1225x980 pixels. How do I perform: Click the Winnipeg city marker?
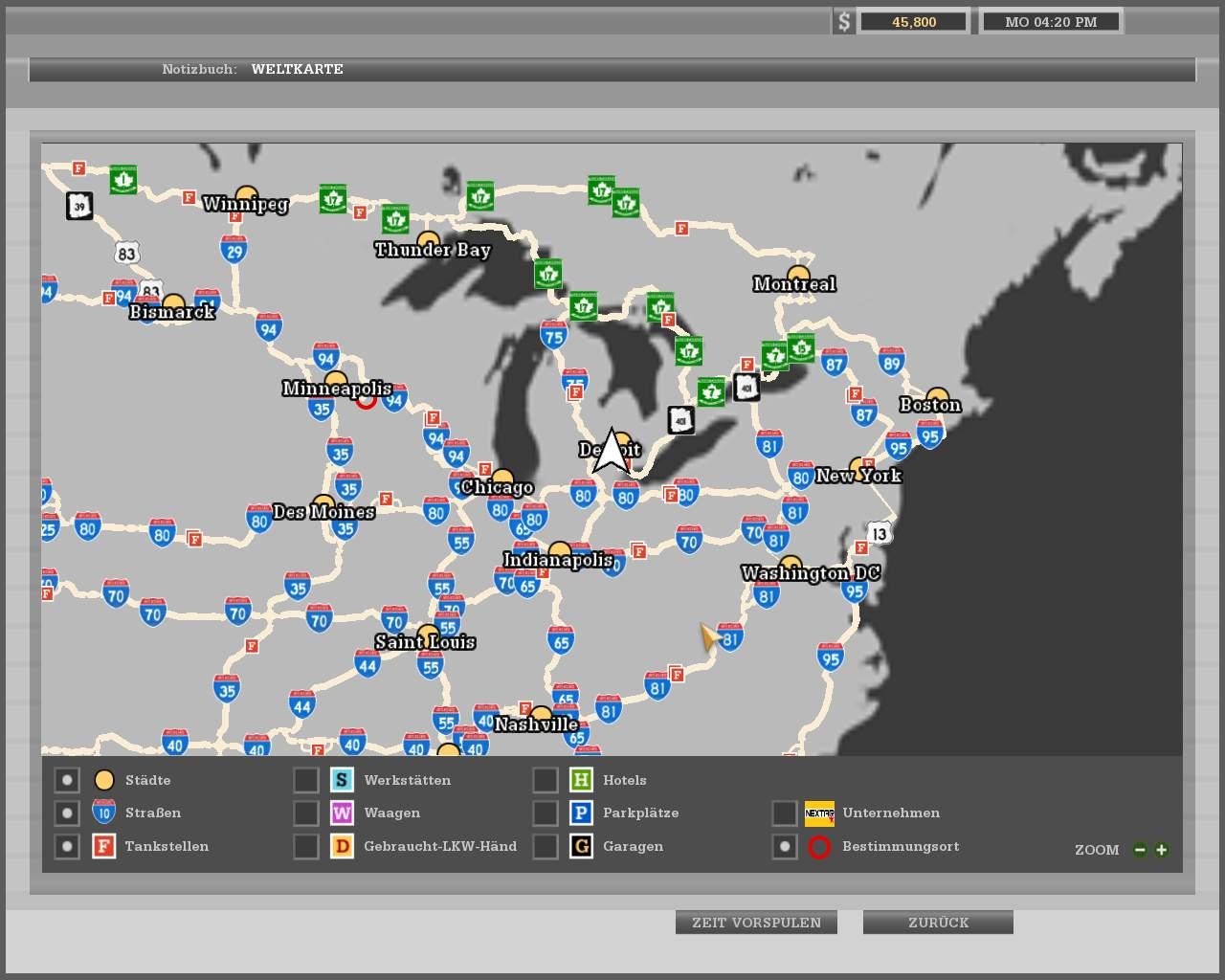coord(248,196)
